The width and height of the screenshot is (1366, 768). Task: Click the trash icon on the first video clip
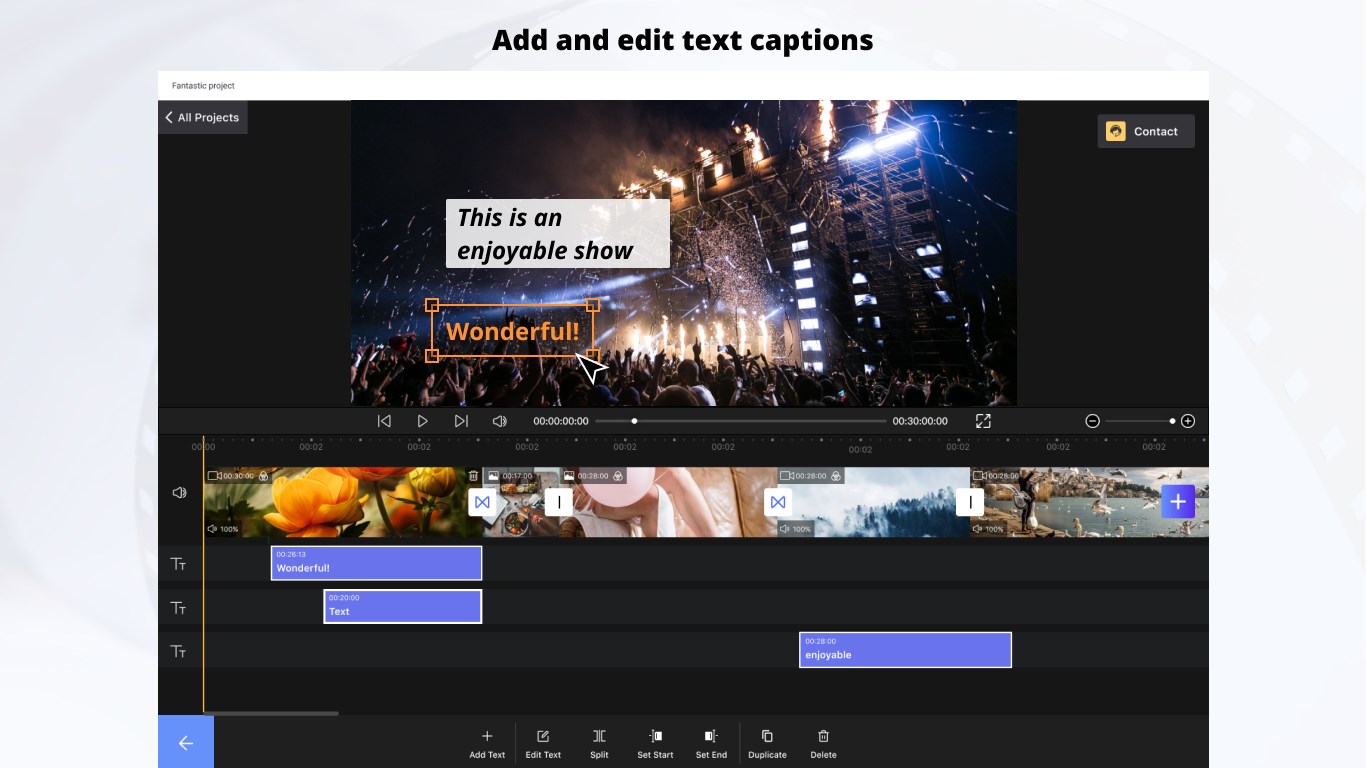click(x=474, y=475)
